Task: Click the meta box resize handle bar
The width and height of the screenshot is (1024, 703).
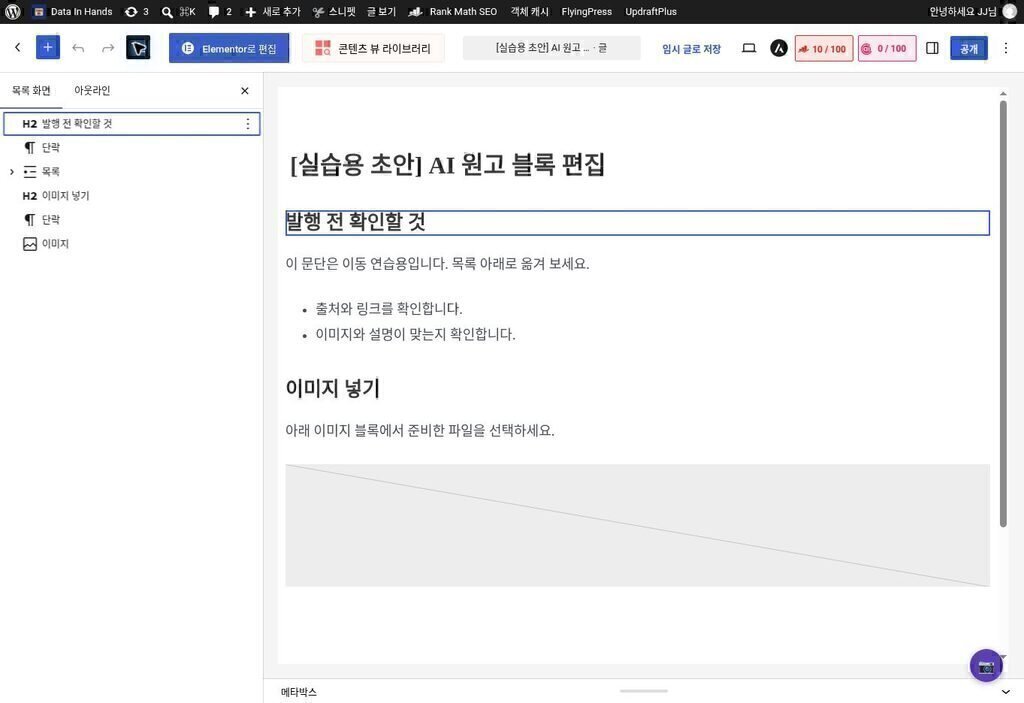Action: (x=643, y=691)
